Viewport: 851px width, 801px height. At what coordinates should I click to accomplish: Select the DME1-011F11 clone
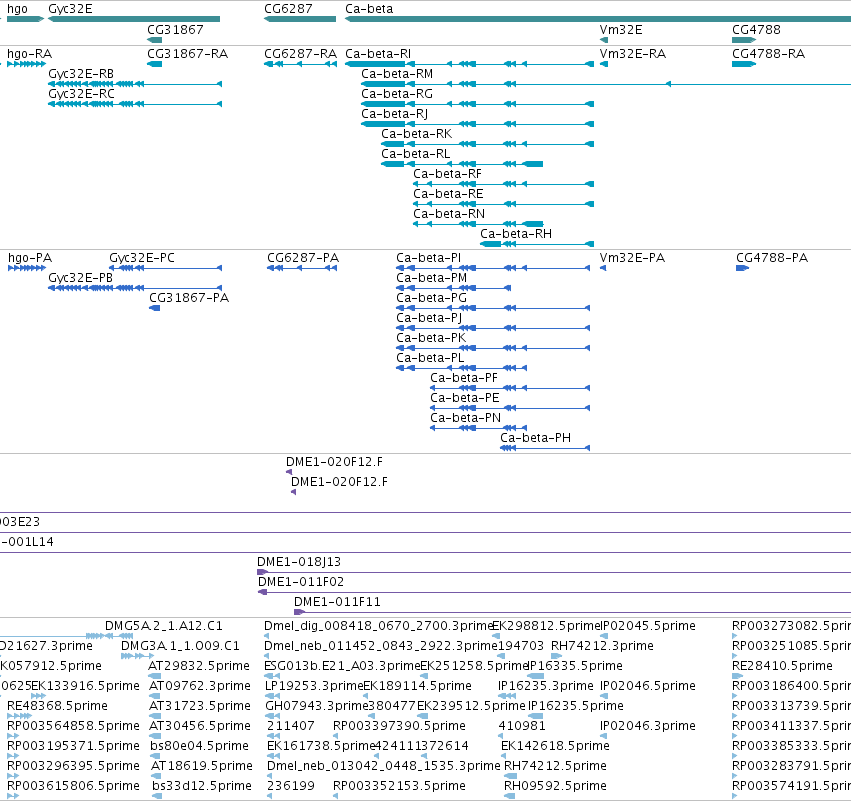pos(572,613)
